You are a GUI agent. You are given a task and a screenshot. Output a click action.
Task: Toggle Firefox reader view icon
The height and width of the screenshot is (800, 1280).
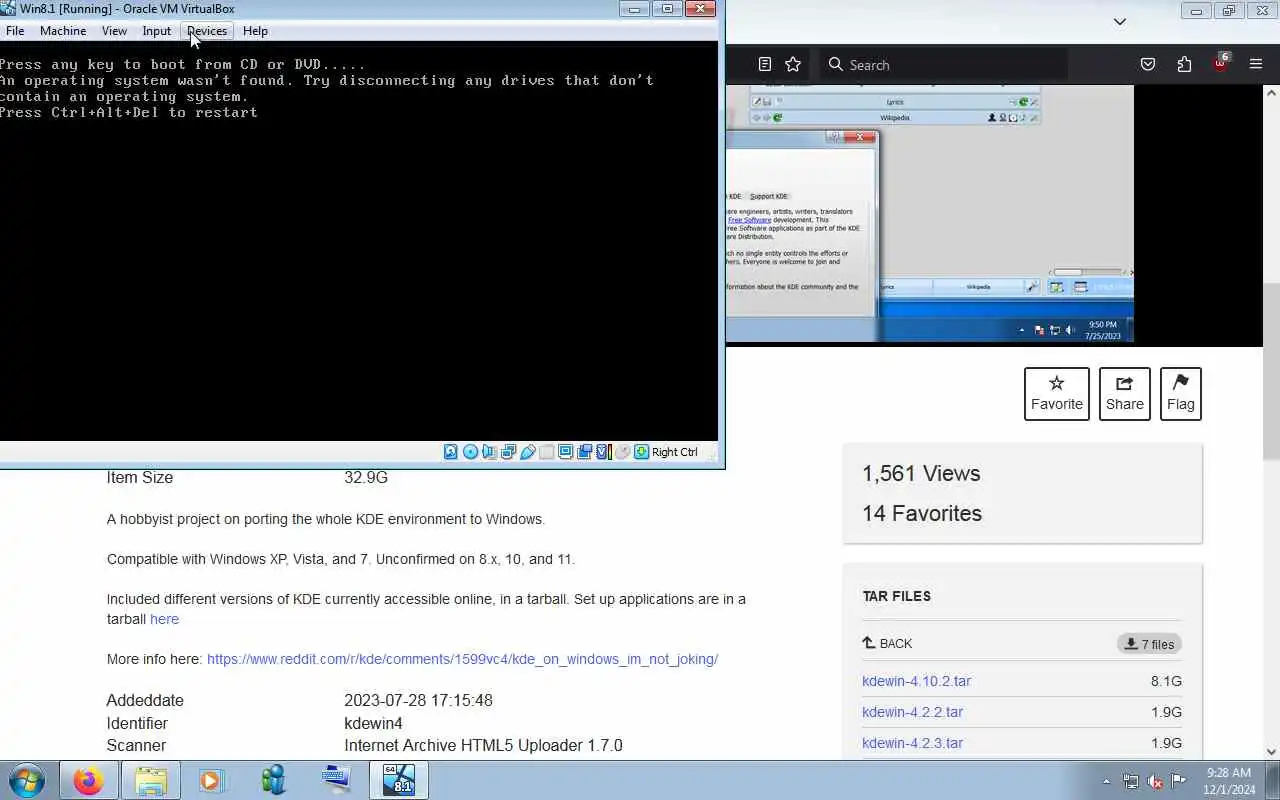765,64
